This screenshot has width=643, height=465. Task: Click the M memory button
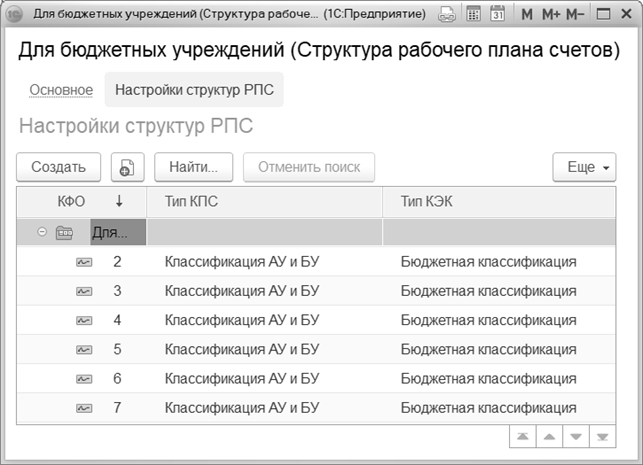(527, 16)
